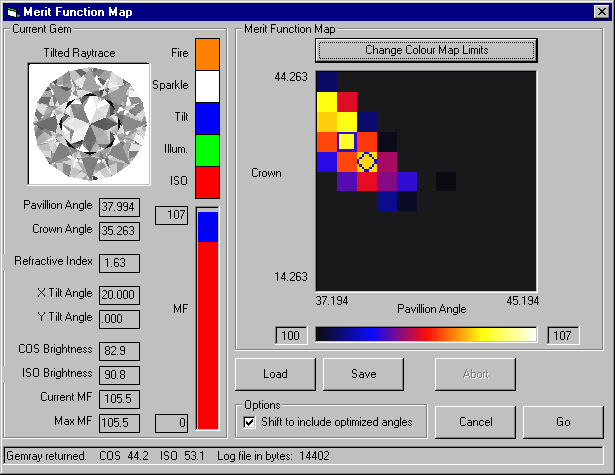This screenshot has height=475, width=615.
Task: Click the red ISO colour swatch
Action: pos(207,182)
